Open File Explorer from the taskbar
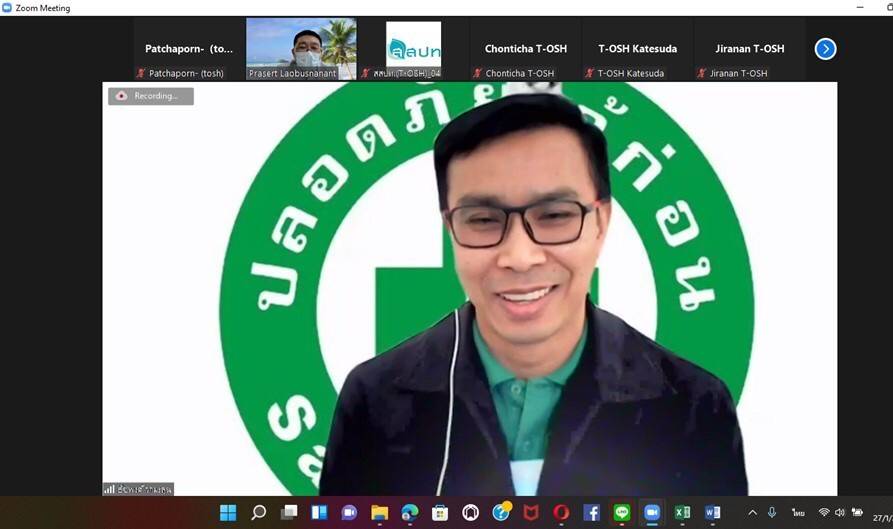The width and height of the screenshot is (893, 529). 380,512
